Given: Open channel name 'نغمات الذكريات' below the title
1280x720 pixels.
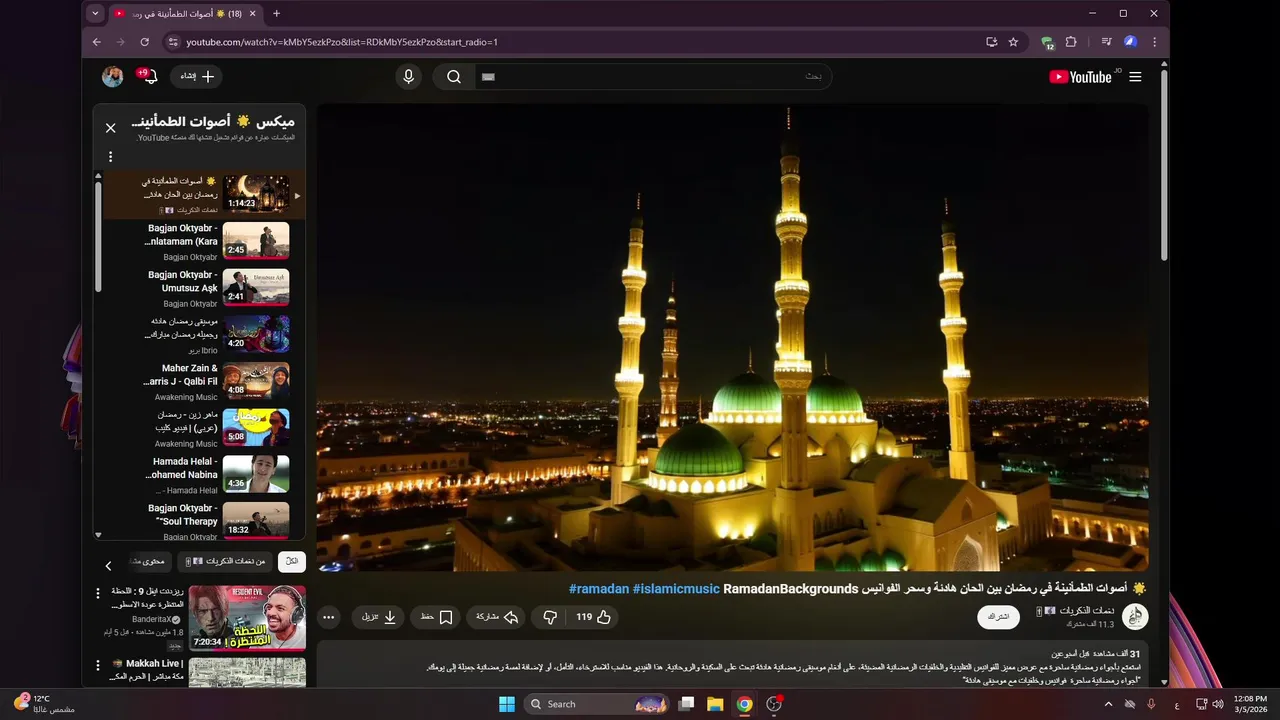Looking at the screenshot, I should 1087,610.
